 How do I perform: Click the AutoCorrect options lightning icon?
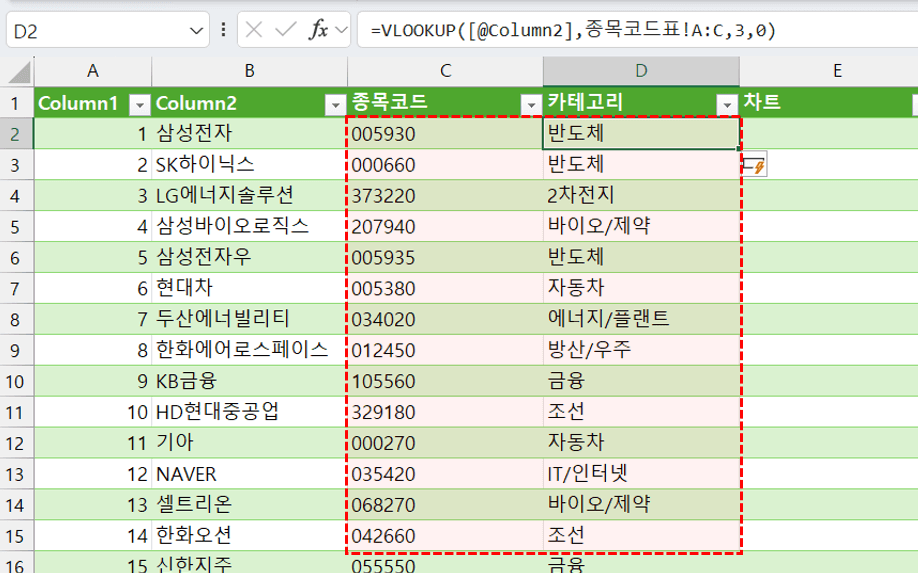coord(755,165)
